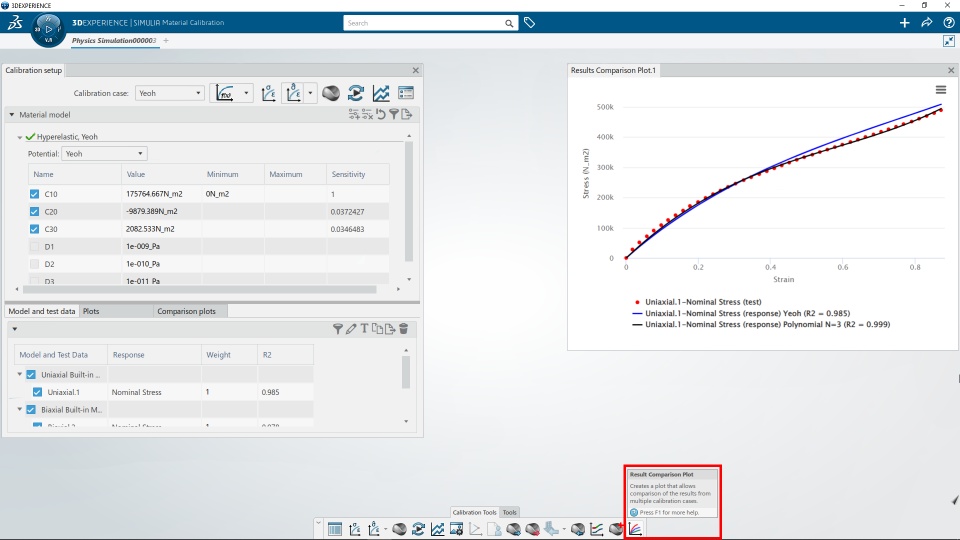
Task: Click the settings list panel icon in setup
Action: pyautogui.click(x=406, y=93)
